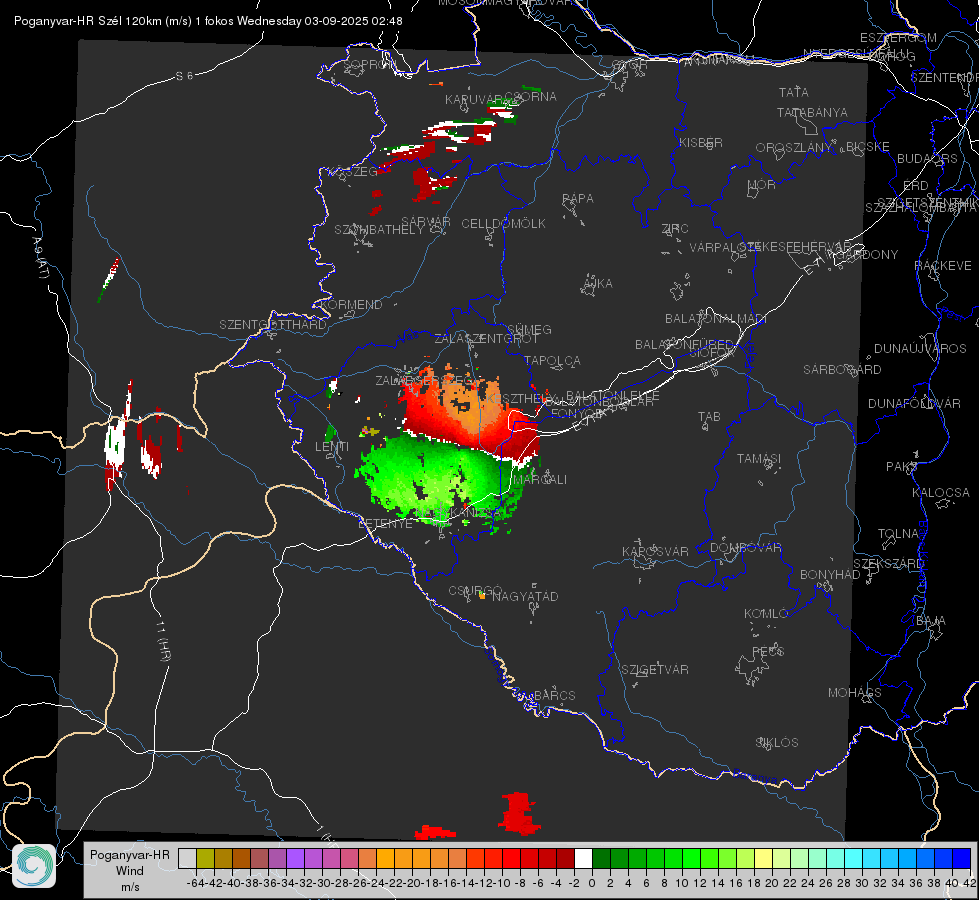Click the BARCS town label
The height and width of the screenshot is (900, 979).
tap(554, 695)
